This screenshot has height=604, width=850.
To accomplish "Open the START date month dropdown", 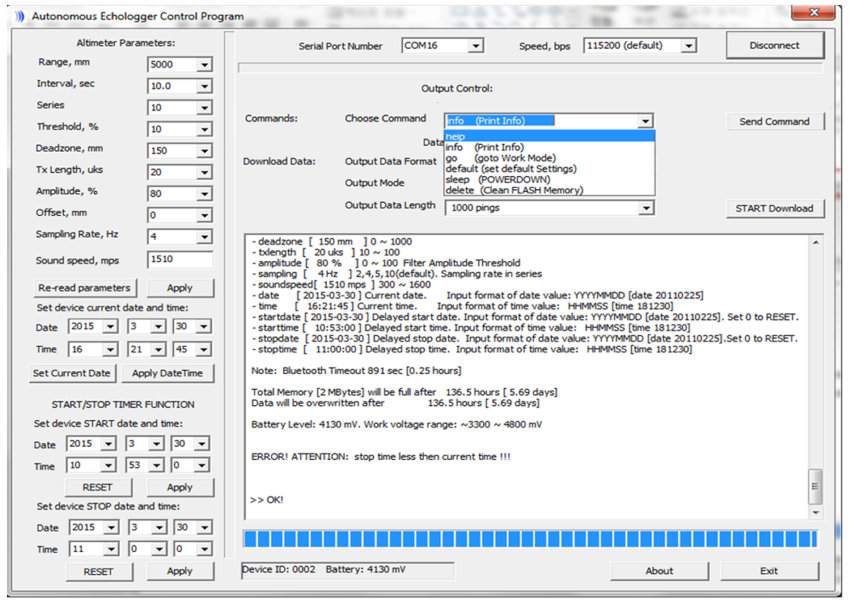I will 156,444.
